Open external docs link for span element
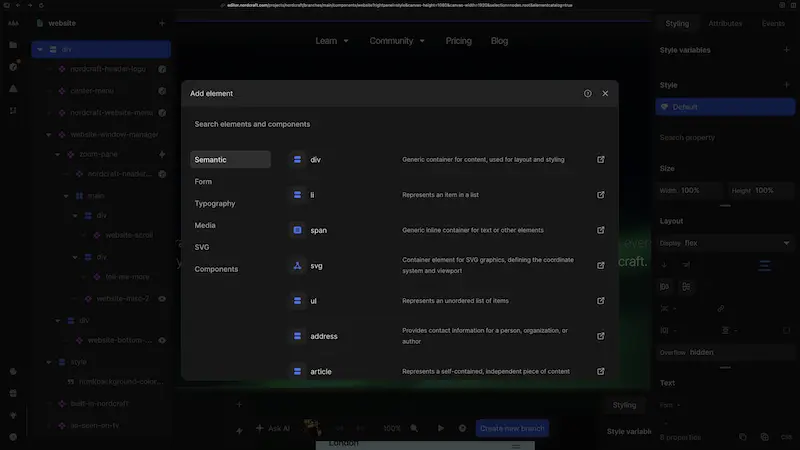Viewport: 800px width, 450px height. click(601, 230)
